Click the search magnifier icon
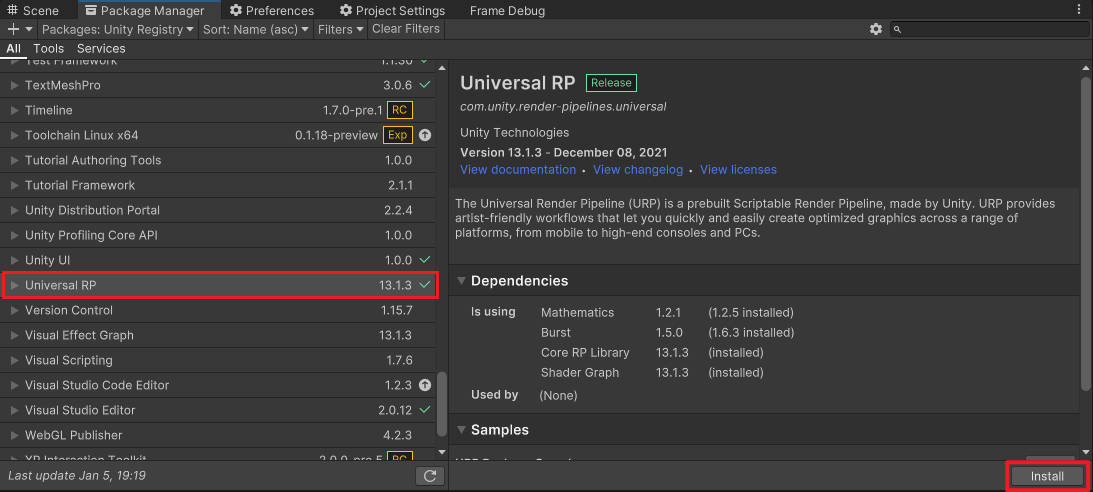This screenshot has height=492, width=1093. (898, 29)
